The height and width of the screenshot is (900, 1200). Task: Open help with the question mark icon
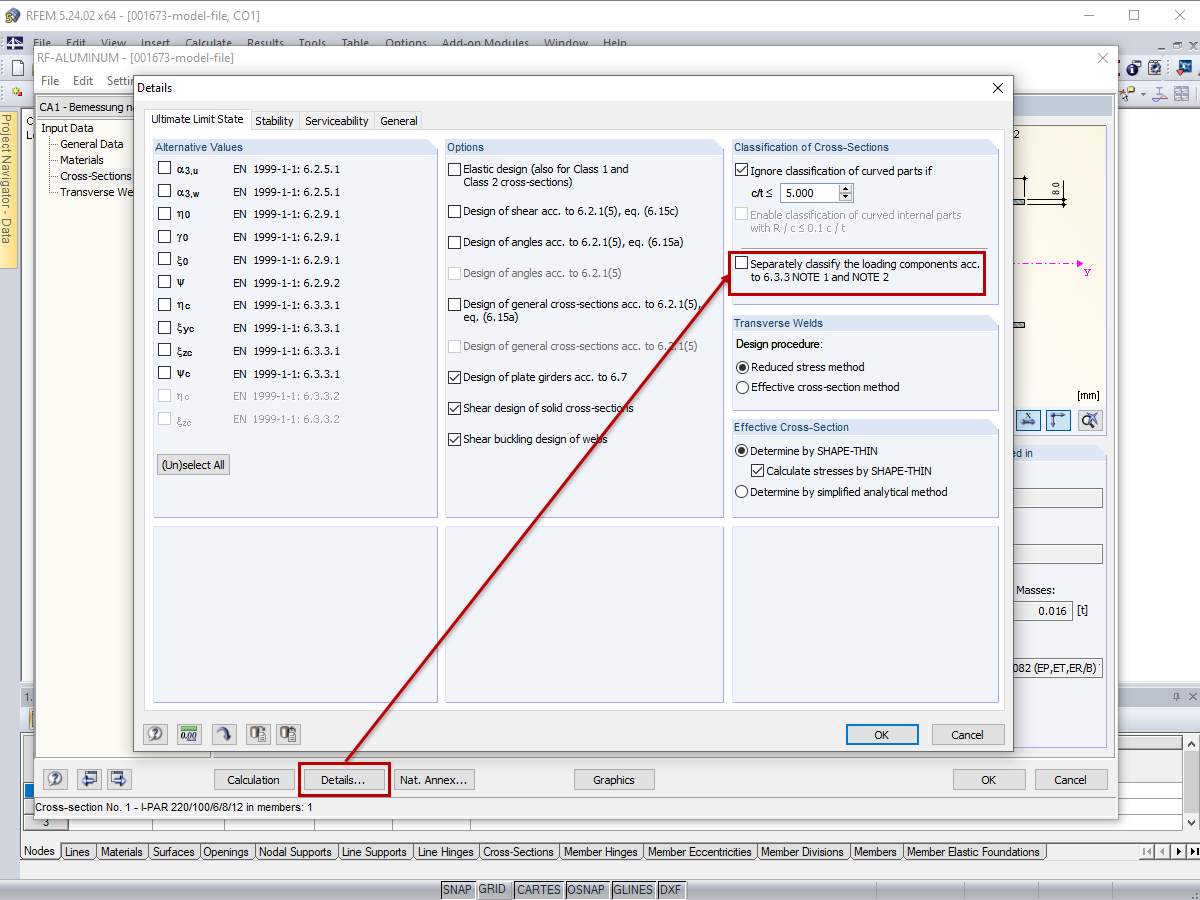(x=155, y=734)
